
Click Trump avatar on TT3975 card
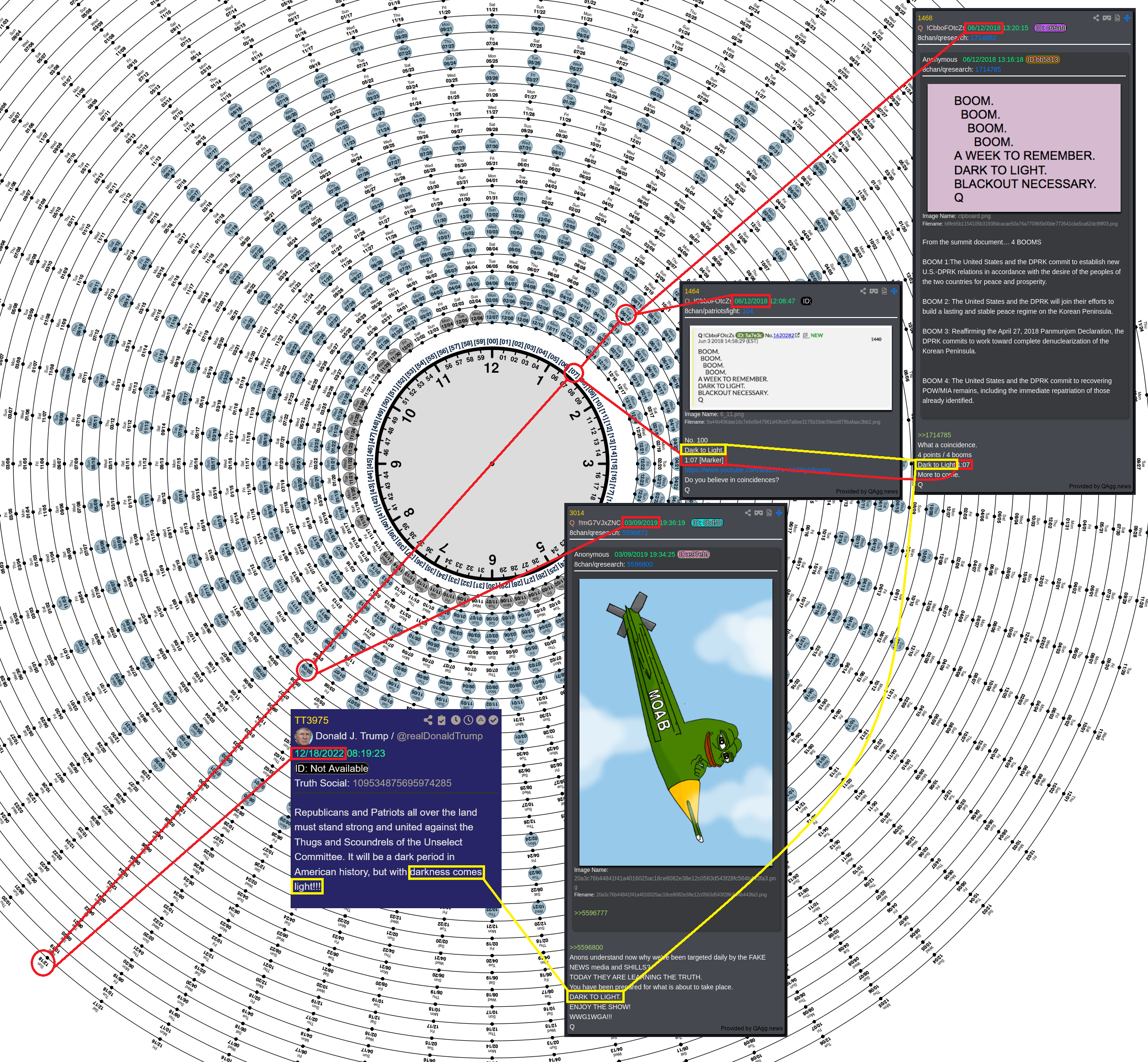[303, 736]
